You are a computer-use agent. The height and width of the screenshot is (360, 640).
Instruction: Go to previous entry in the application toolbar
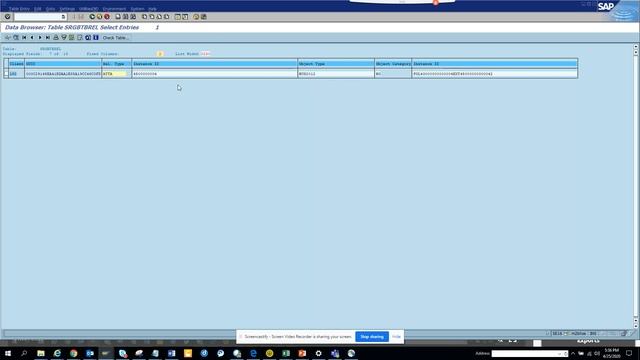coord(32,38)
